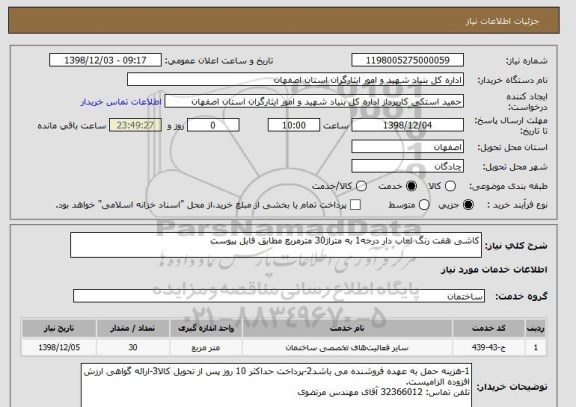Choose the جزیی purchase type radio

pyautogui.click(x=468, y=205)
